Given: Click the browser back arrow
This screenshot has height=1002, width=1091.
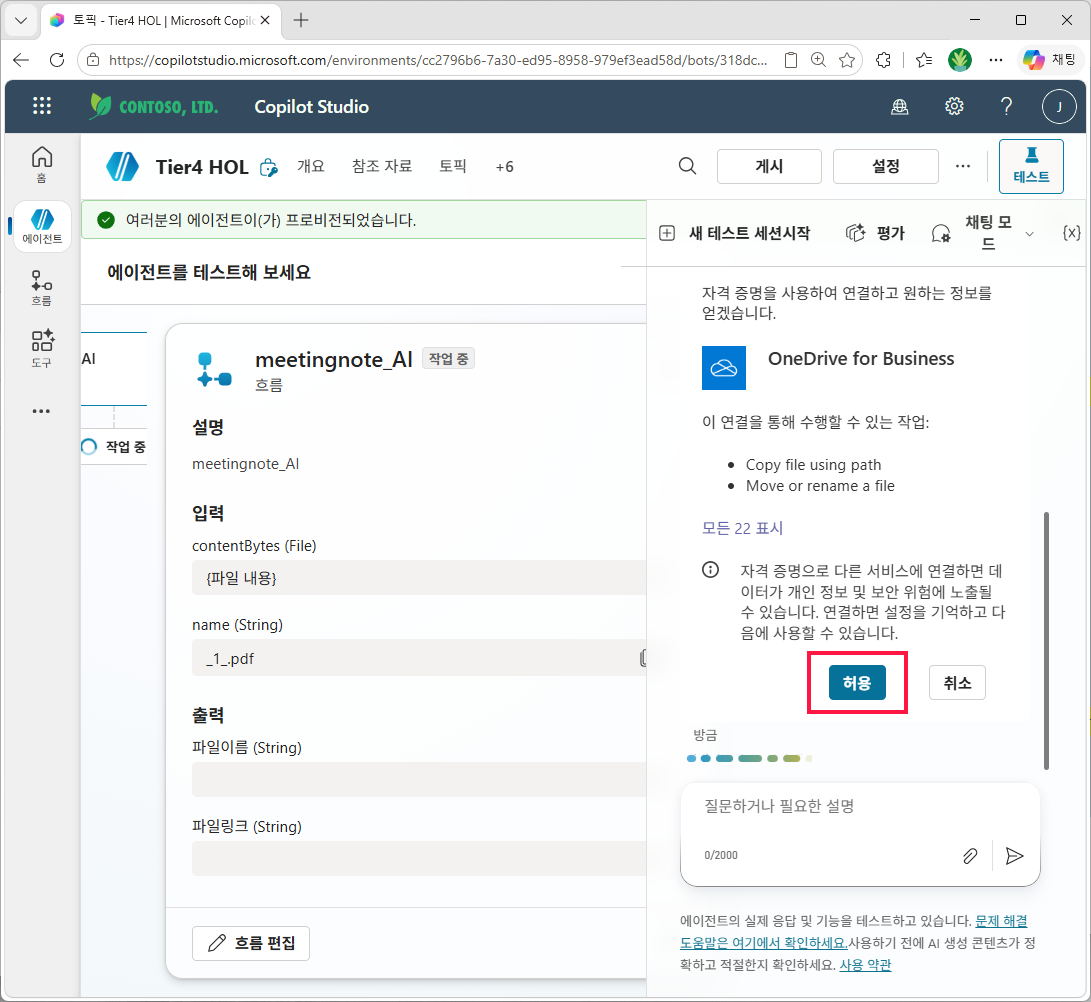Looking at the screenshot, I should (21, 60).
